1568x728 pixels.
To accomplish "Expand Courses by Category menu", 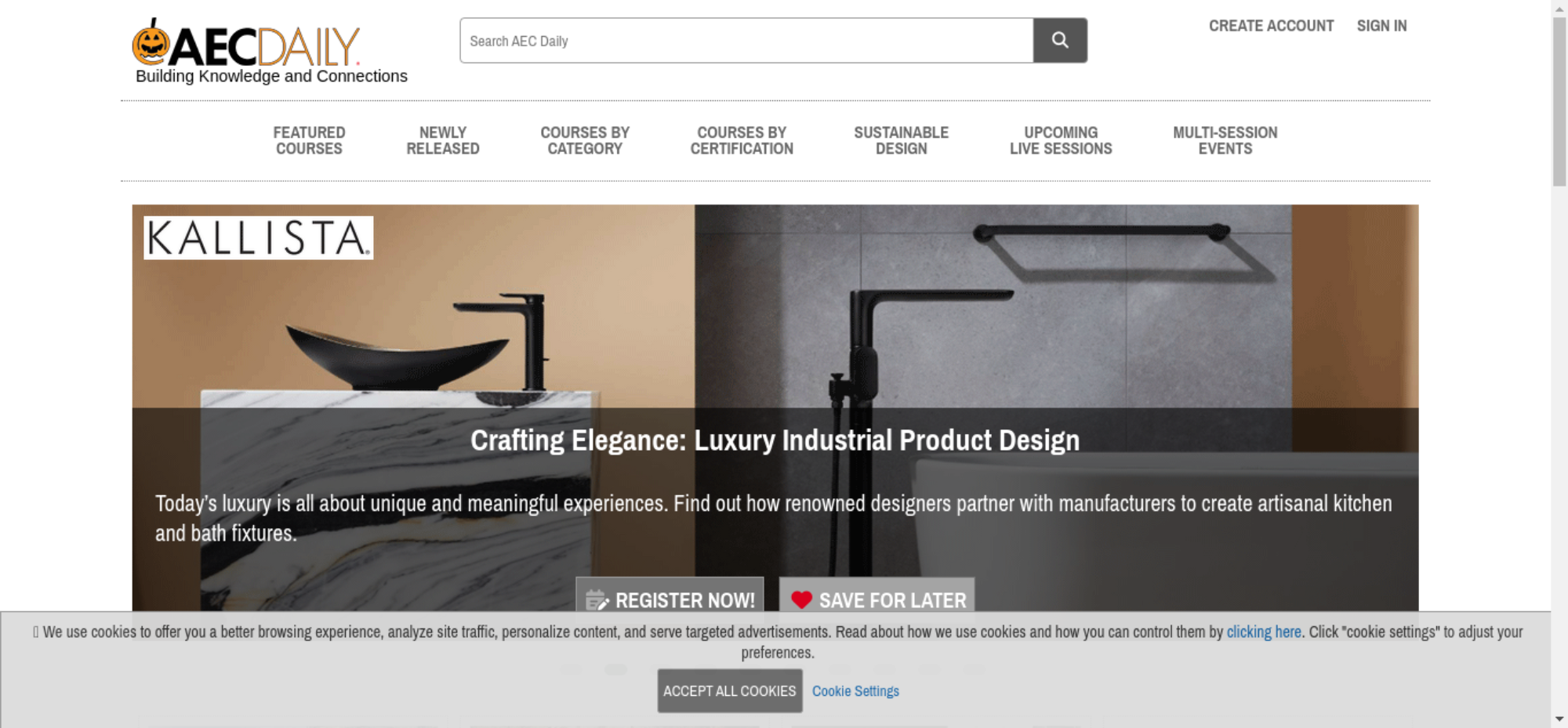I will (x=585, y=141).
